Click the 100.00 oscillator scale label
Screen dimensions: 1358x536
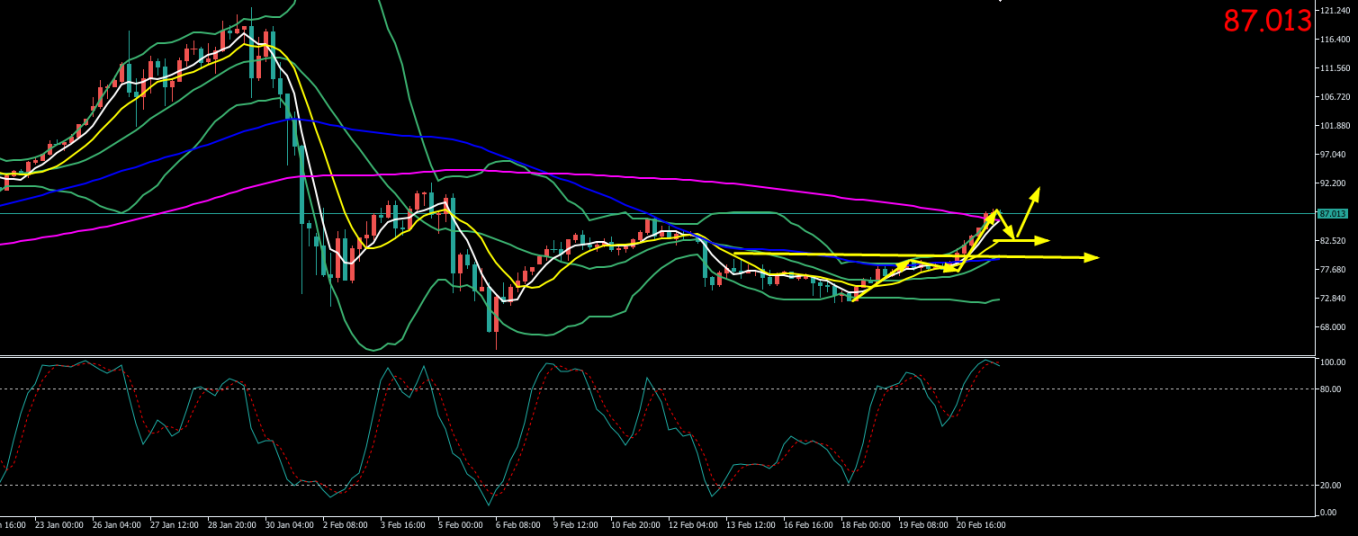coord(1332,362)
